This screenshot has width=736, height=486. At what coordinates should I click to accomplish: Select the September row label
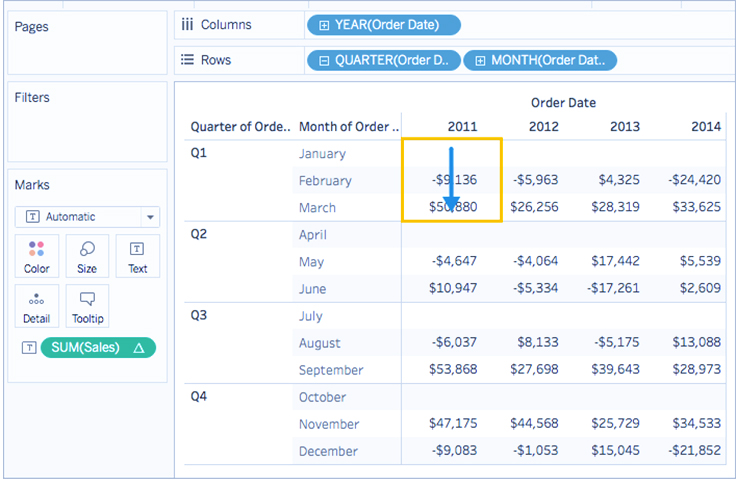[331, 370]
